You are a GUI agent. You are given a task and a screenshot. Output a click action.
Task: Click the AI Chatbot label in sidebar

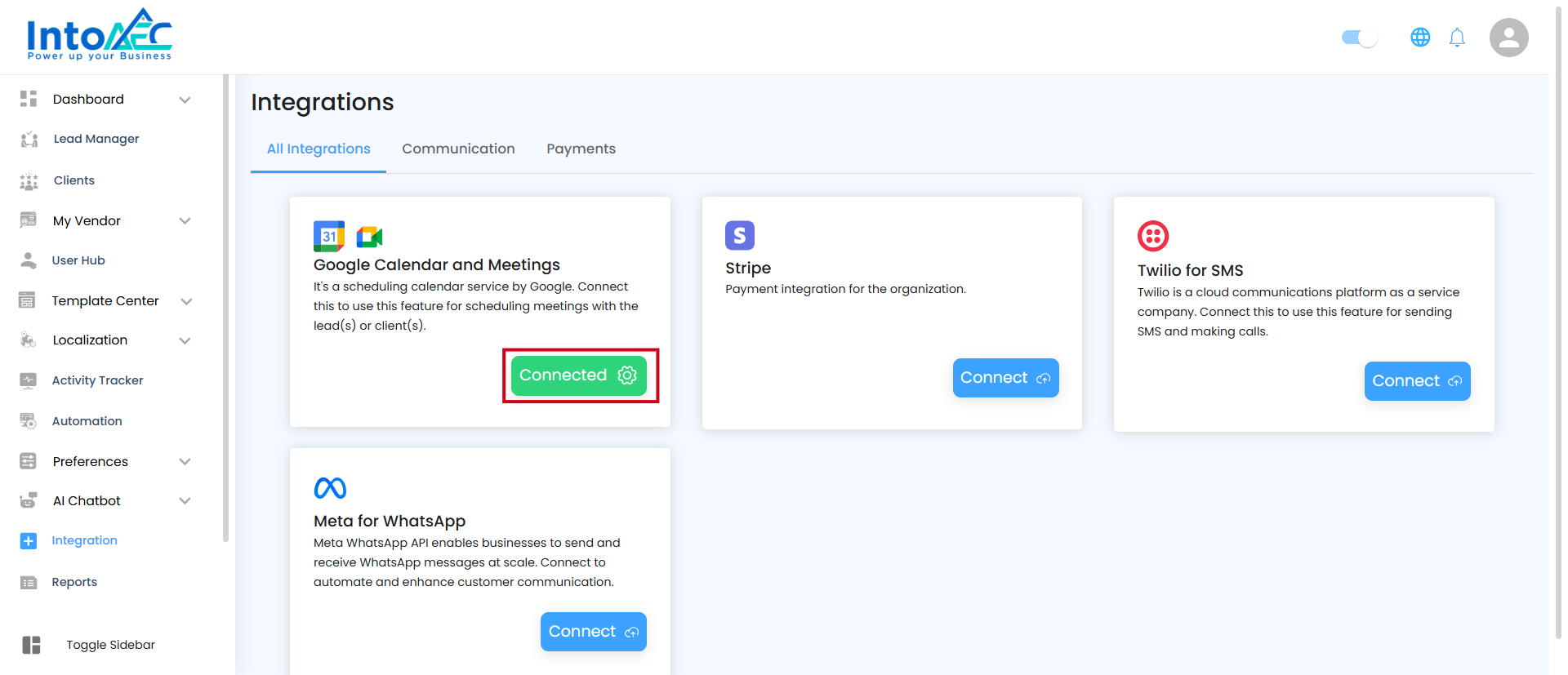pos(87,500)
